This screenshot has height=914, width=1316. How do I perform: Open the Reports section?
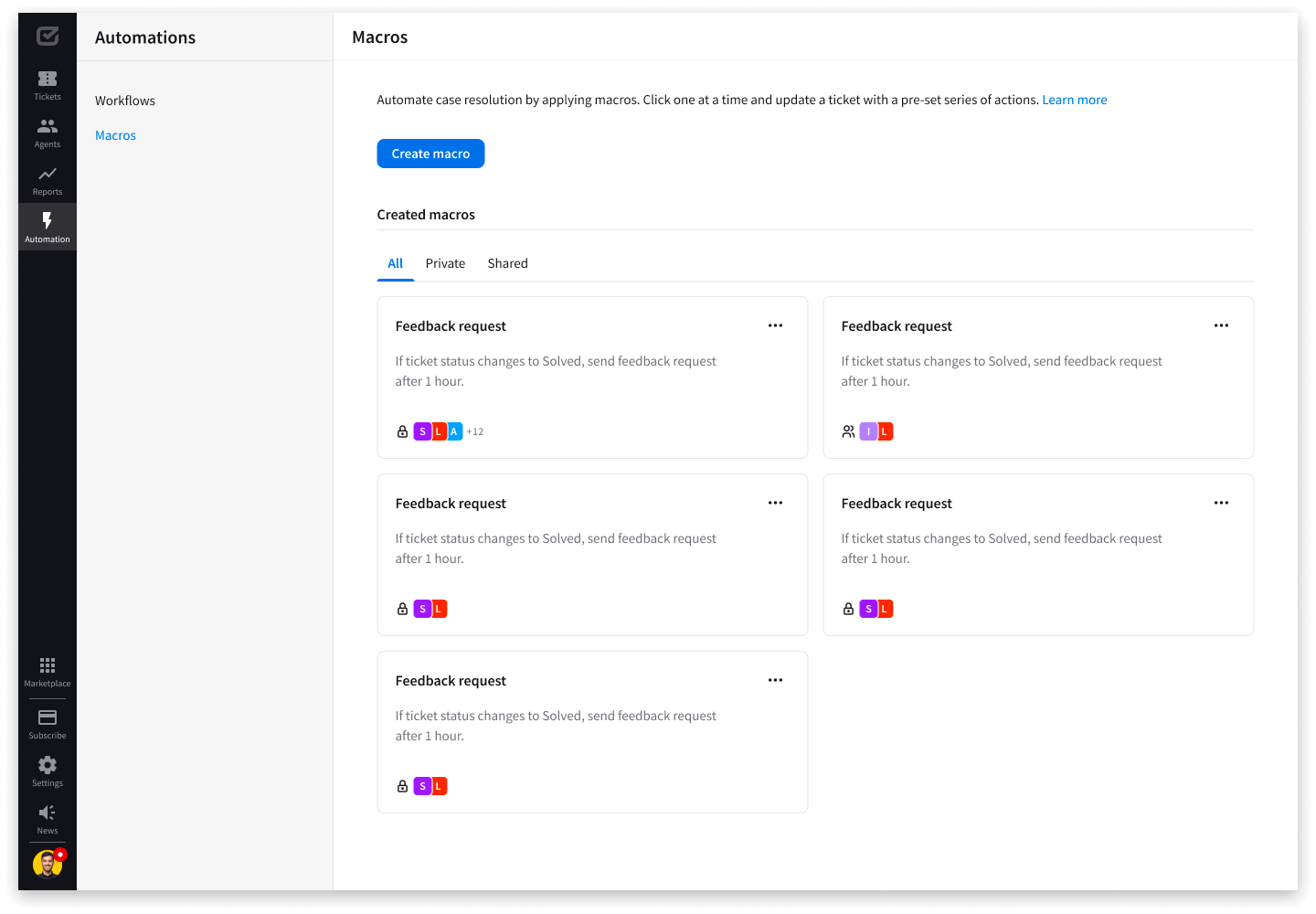pyautogui.click(x=48, y=180)
